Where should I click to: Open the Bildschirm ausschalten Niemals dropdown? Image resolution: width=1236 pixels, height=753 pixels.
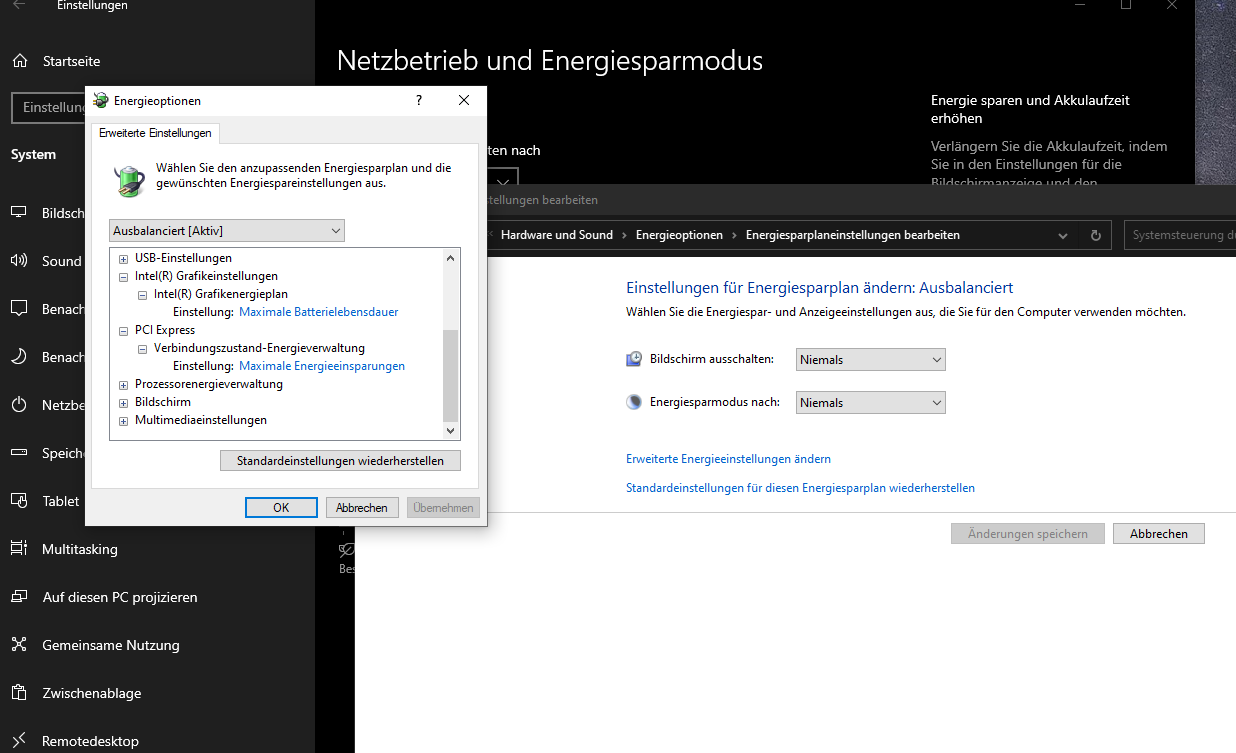point(871,359)
